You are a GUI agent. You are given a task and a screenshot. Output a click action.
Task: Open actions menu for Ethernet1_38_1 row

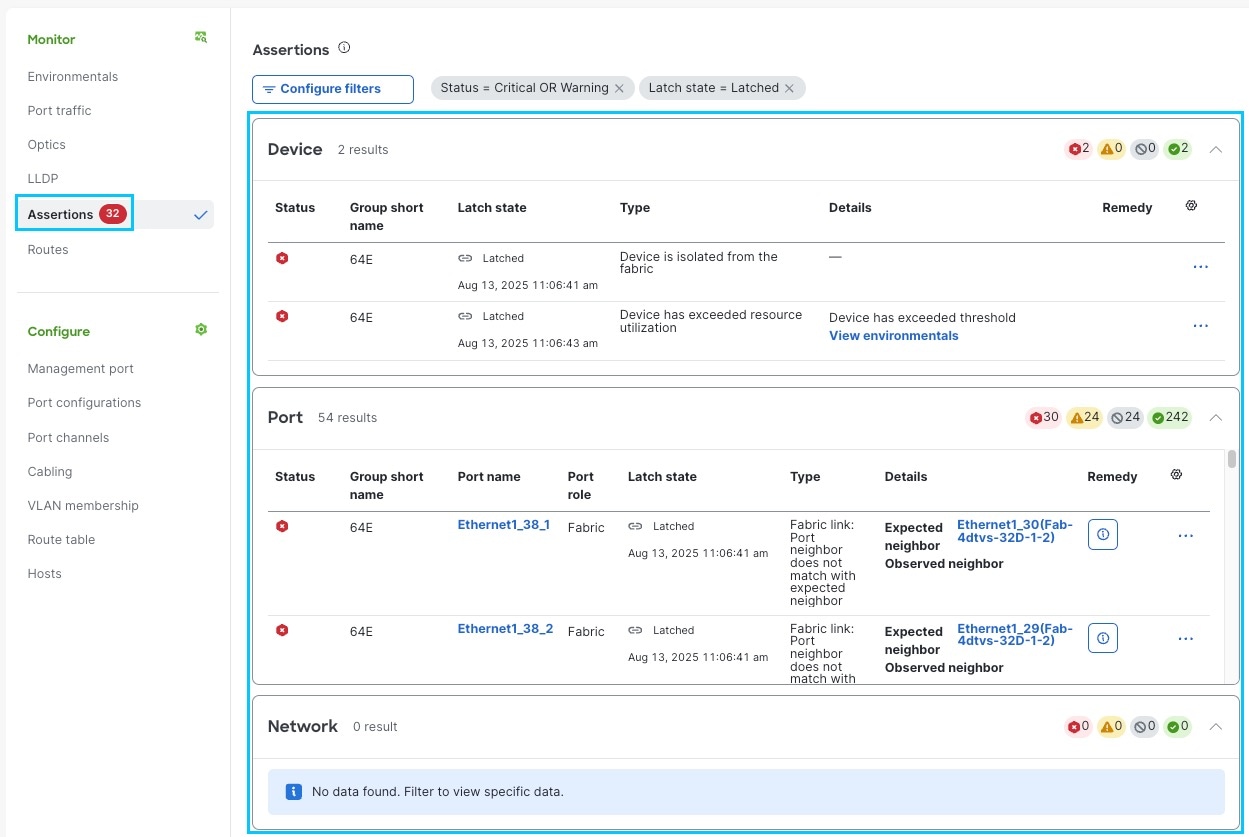tap(1186, 536)
